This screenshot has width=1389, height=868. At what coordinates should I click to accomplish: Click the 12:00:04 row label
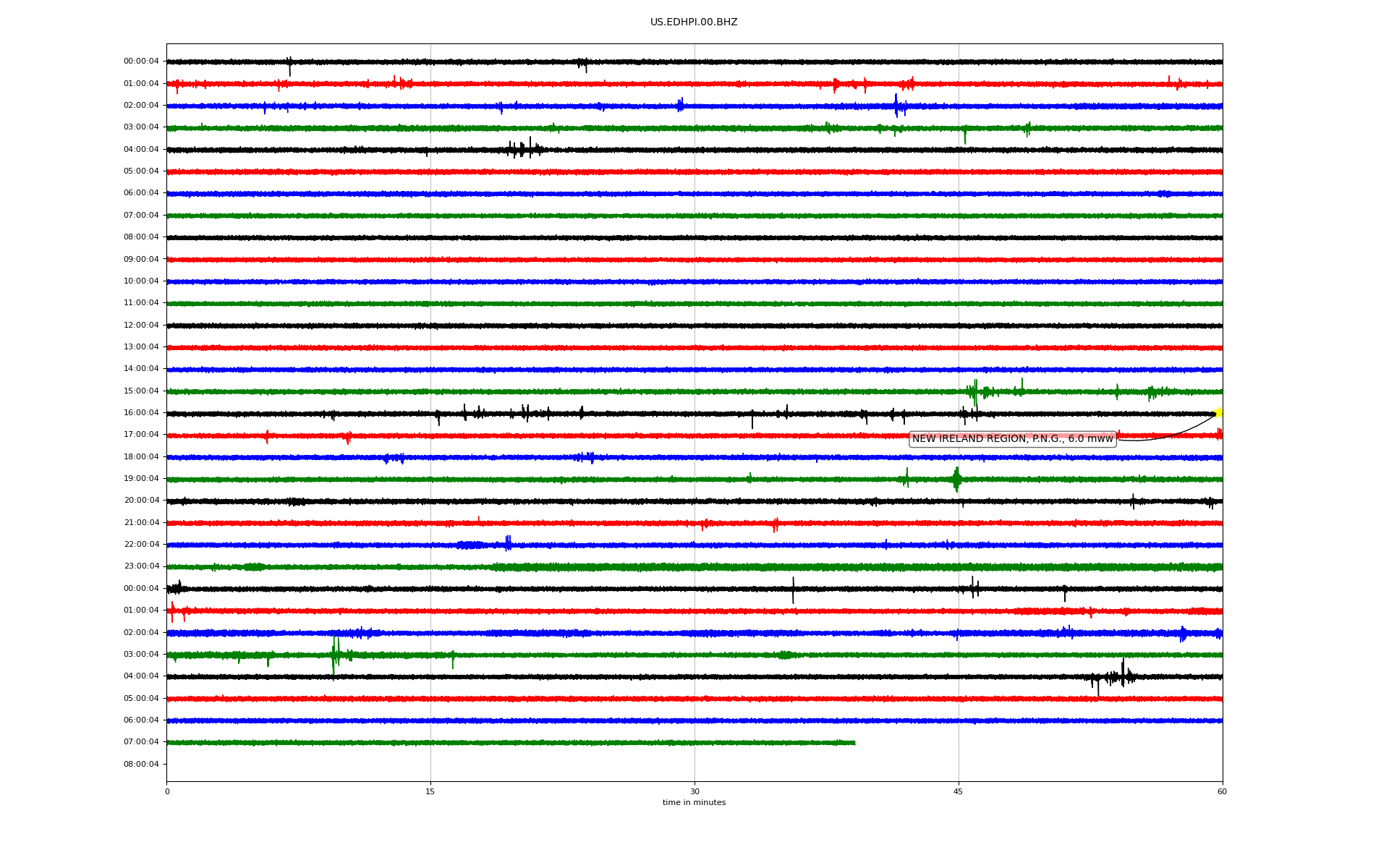pos(141,325)
